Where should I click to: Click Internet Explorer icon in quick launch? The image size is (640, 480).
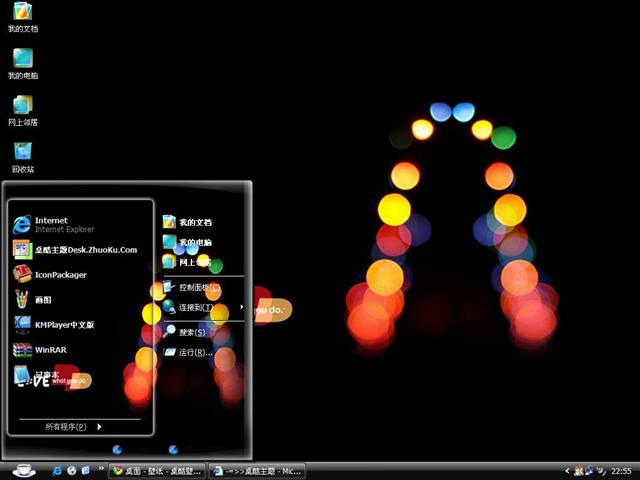[58, 470]
